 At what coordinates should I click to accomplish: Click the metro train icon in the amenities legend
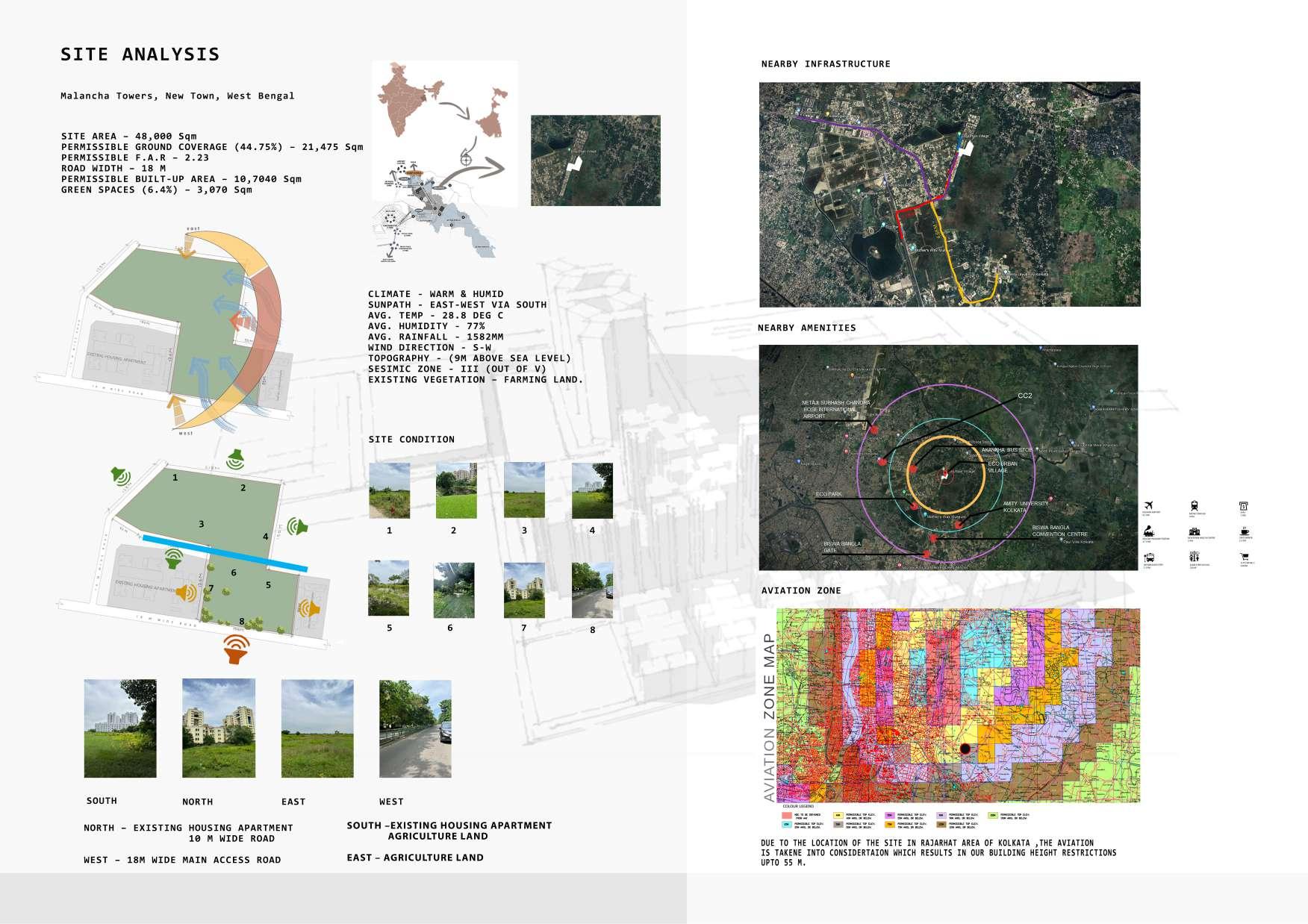click(1195, 506)
